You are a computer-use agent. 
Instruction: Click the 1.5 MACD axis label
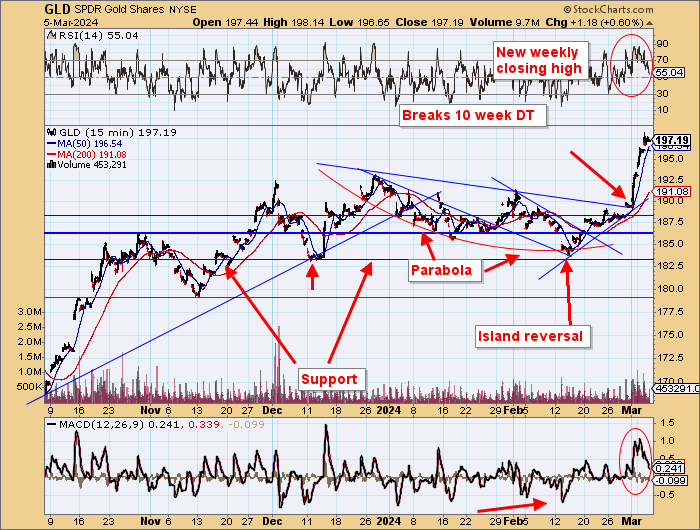pyautogui.click(x=665, y=423)
